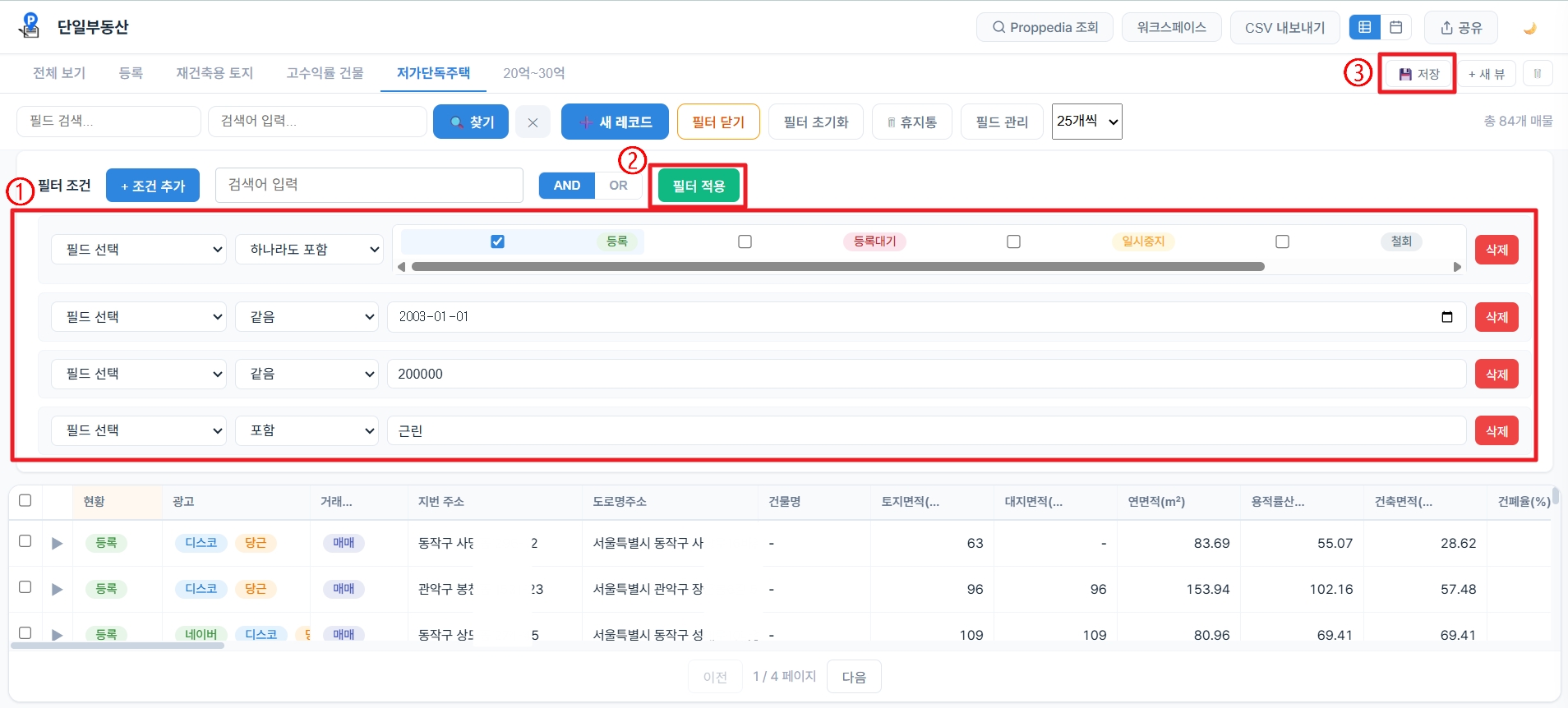Image resolution: width=1568 pixels, height=708 pixels.
Task: Click the 근린 value field
Action: click(926, 430)
